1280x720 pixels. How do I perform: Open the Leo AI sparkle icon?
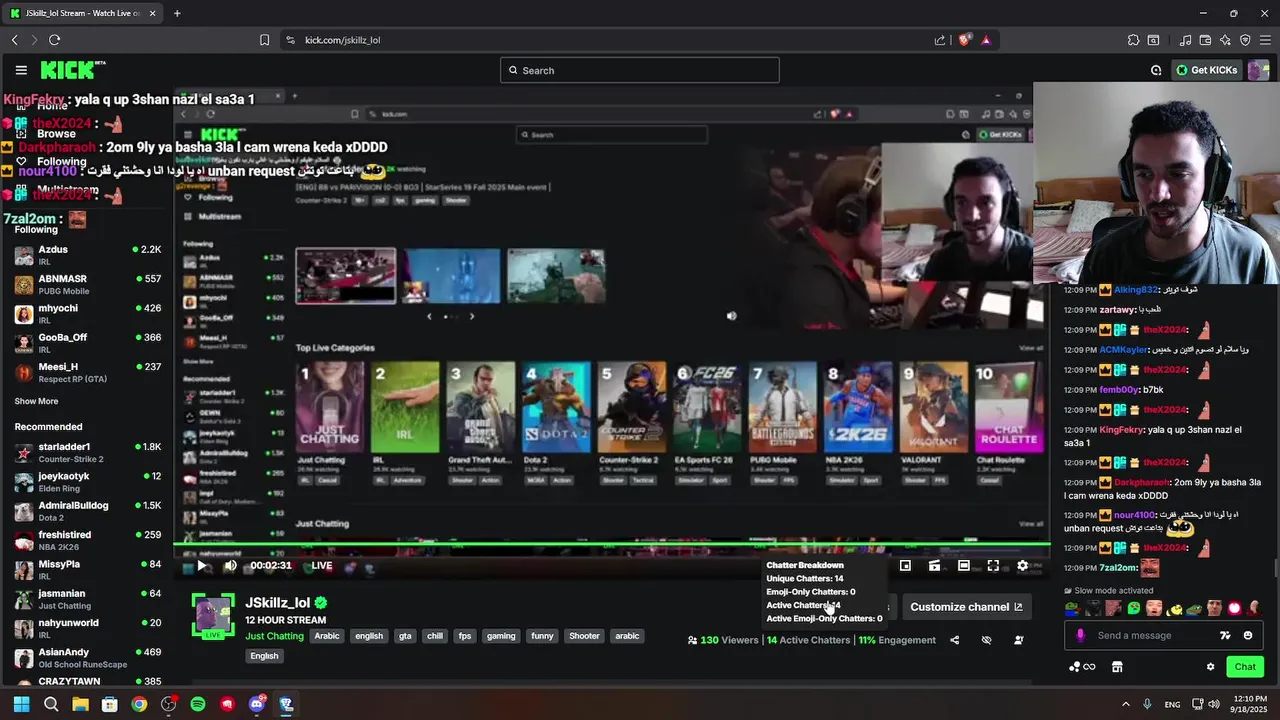[1225, 40]
